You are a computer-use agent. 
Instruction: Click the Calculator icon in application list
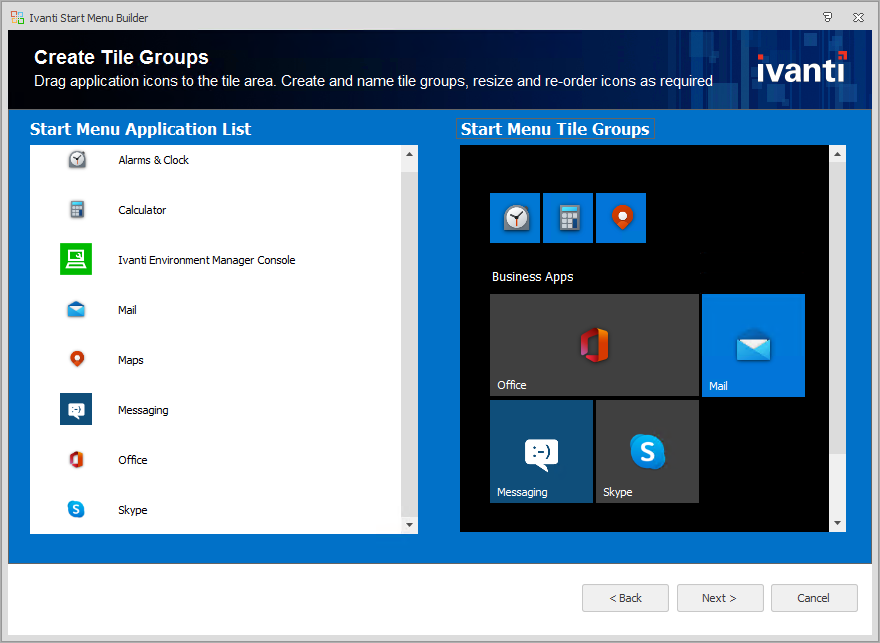point(77,210)
